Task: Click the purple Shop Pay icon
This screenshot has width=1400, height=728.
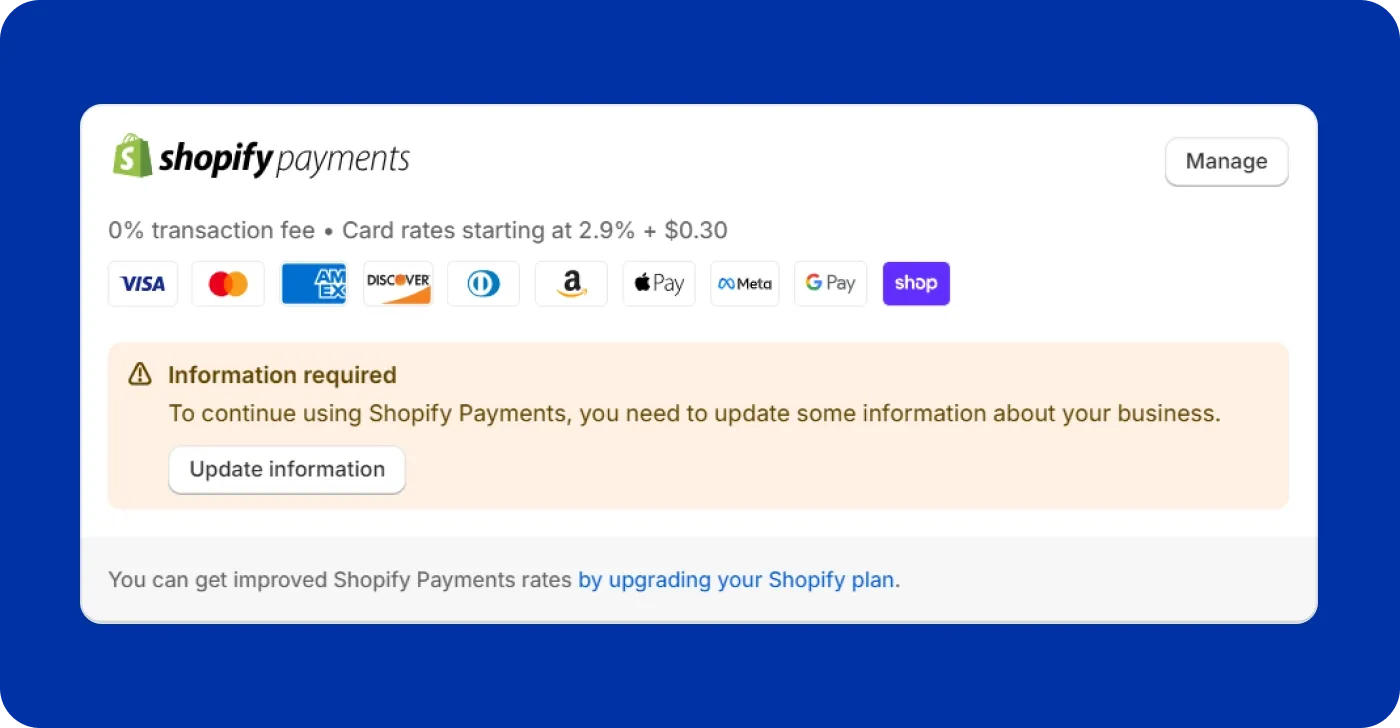Action: pos(916,284)
